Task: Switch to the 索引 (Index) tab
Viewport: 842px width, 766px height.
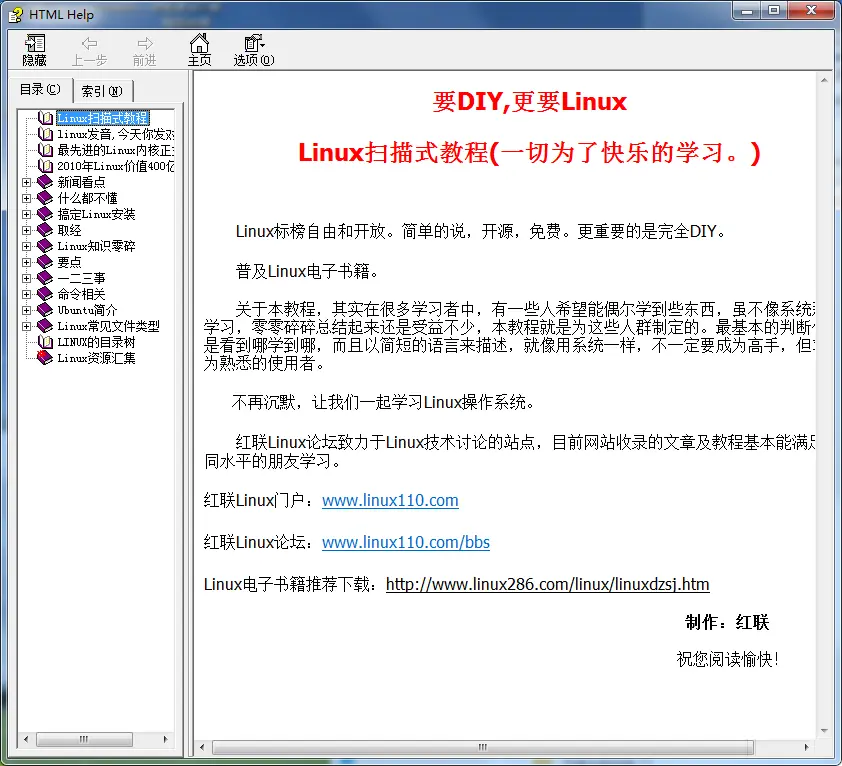Action: 101,90
